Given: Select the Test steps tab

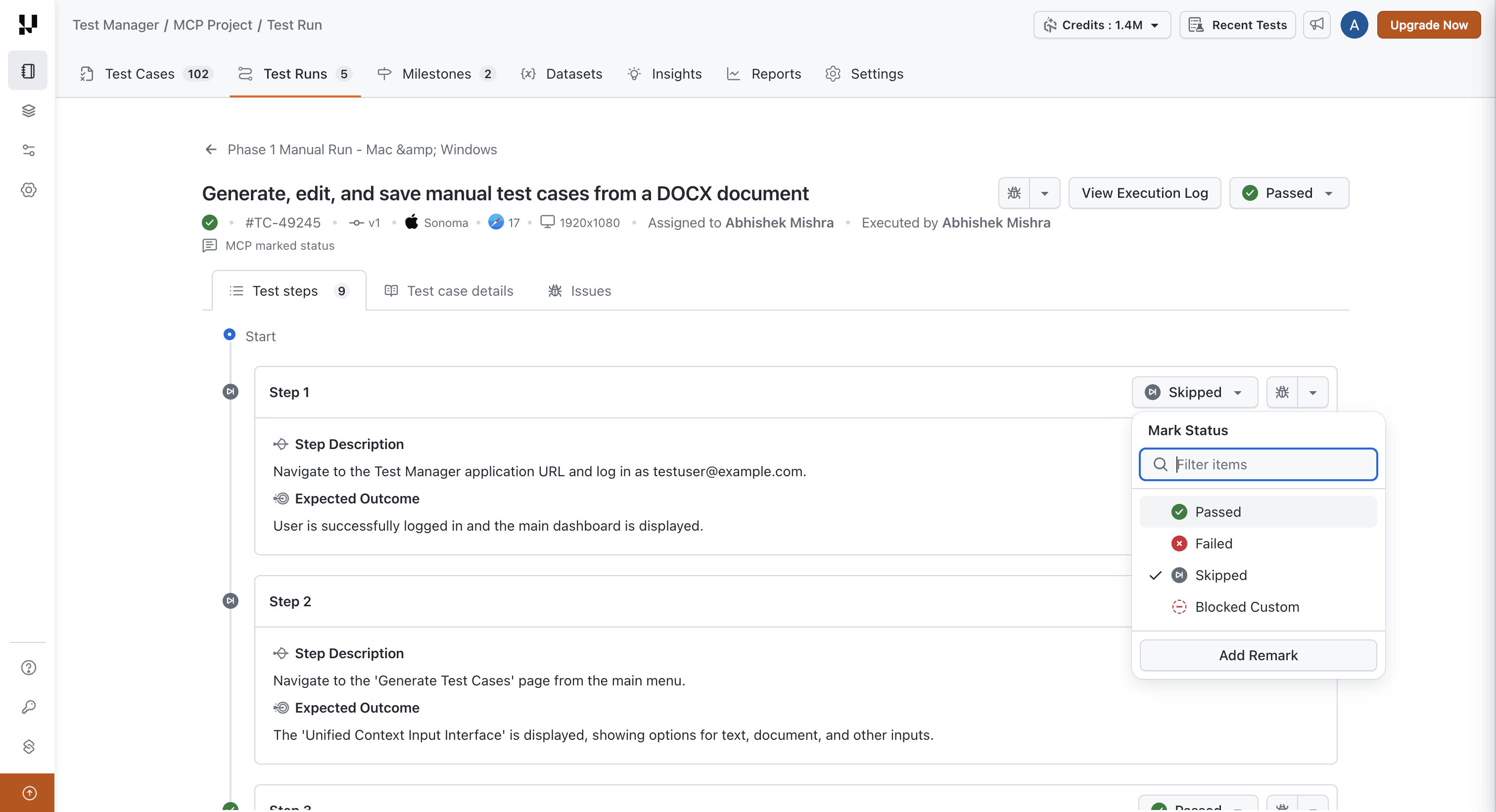Looking at the screenshot, I should point(289,291).
